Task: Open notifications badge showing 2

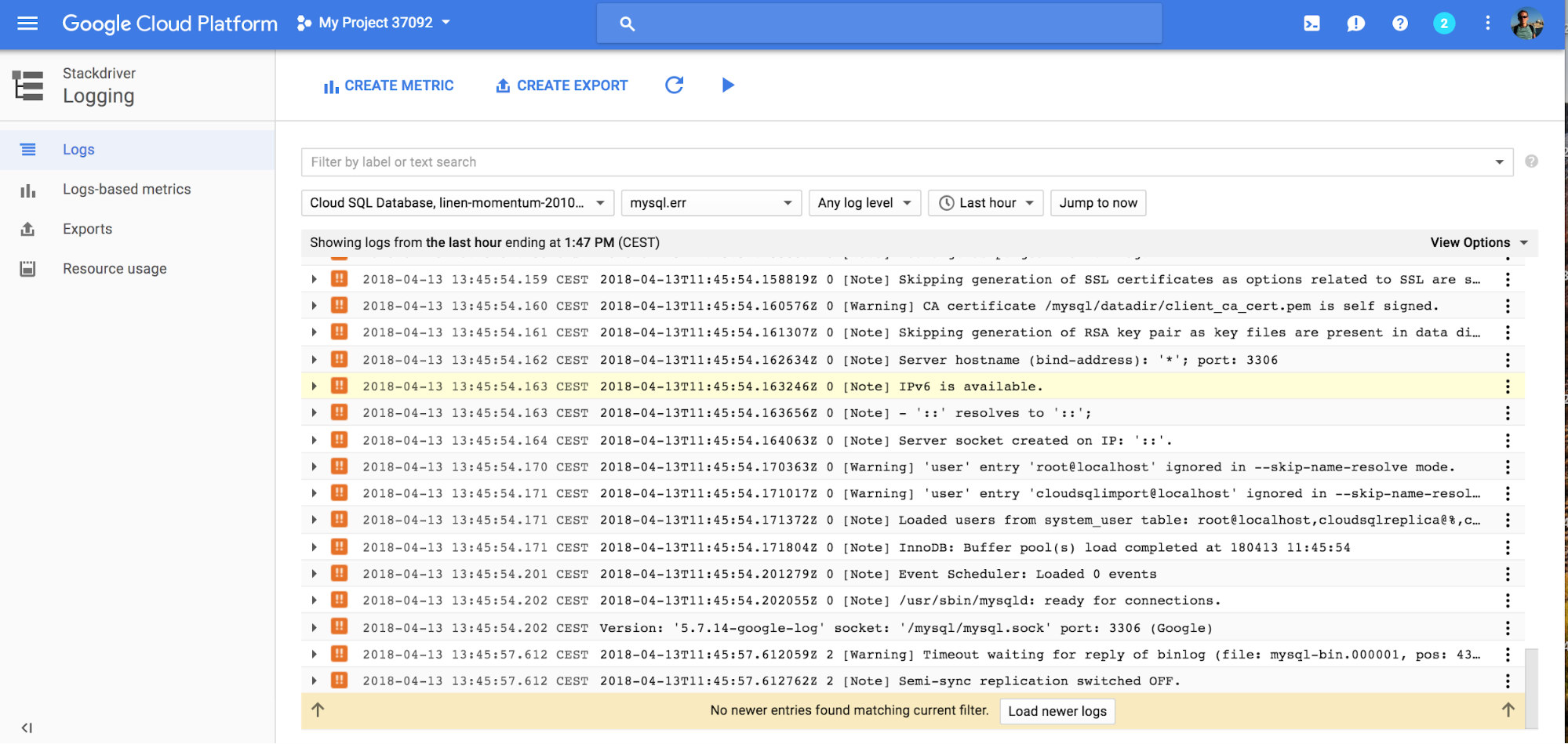Action: pos(1444,24)
